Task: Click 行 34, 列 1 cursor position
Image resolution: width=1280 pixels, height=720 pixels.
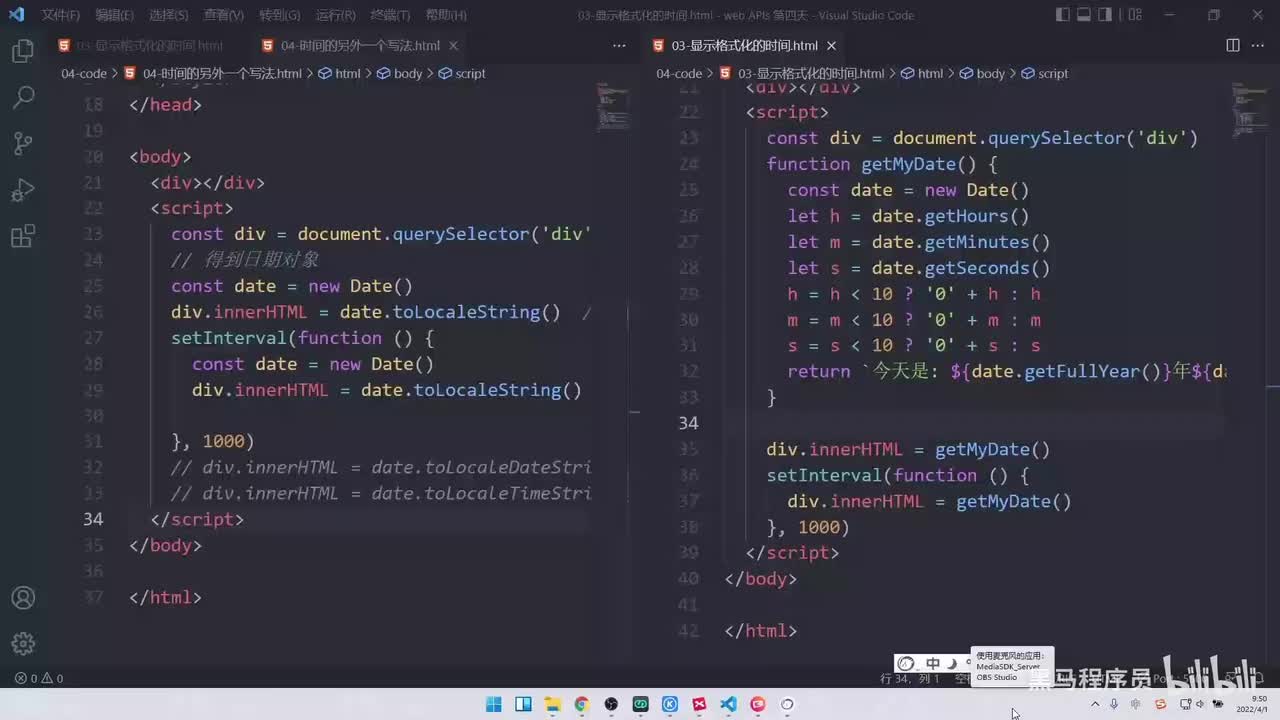Action: [910, 678]
